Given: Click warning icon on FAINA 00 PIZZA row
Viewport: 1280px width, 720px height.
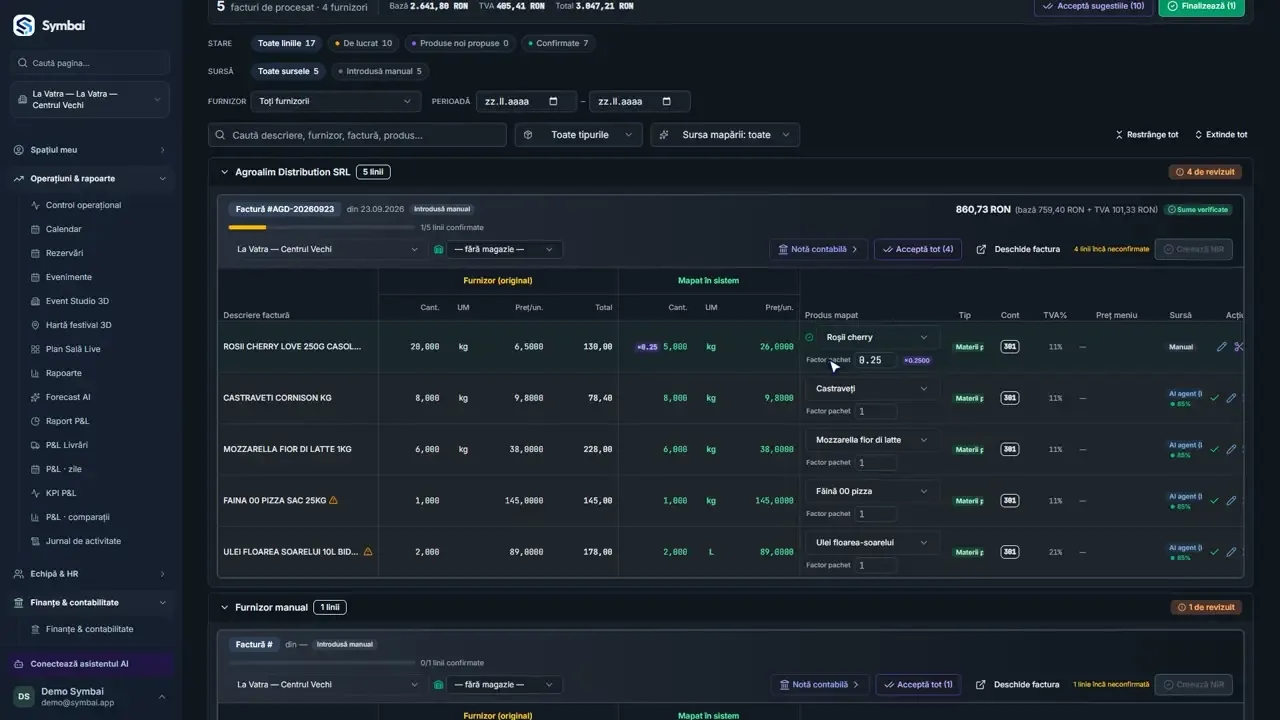Looking at the screenshot, I should pos(334,500).
